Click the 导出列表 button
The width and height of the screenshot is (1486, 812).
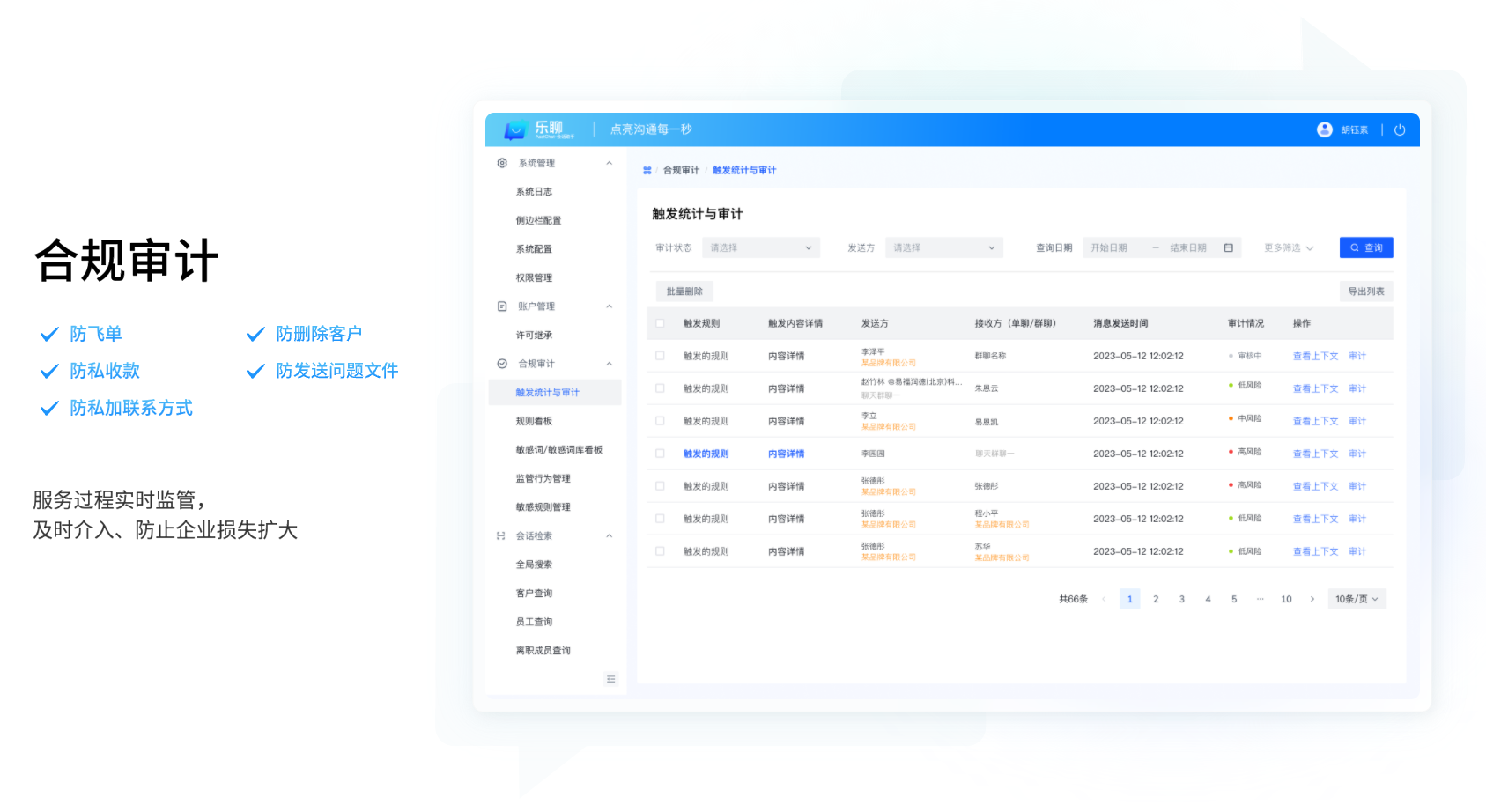[x=1366, y=292]
